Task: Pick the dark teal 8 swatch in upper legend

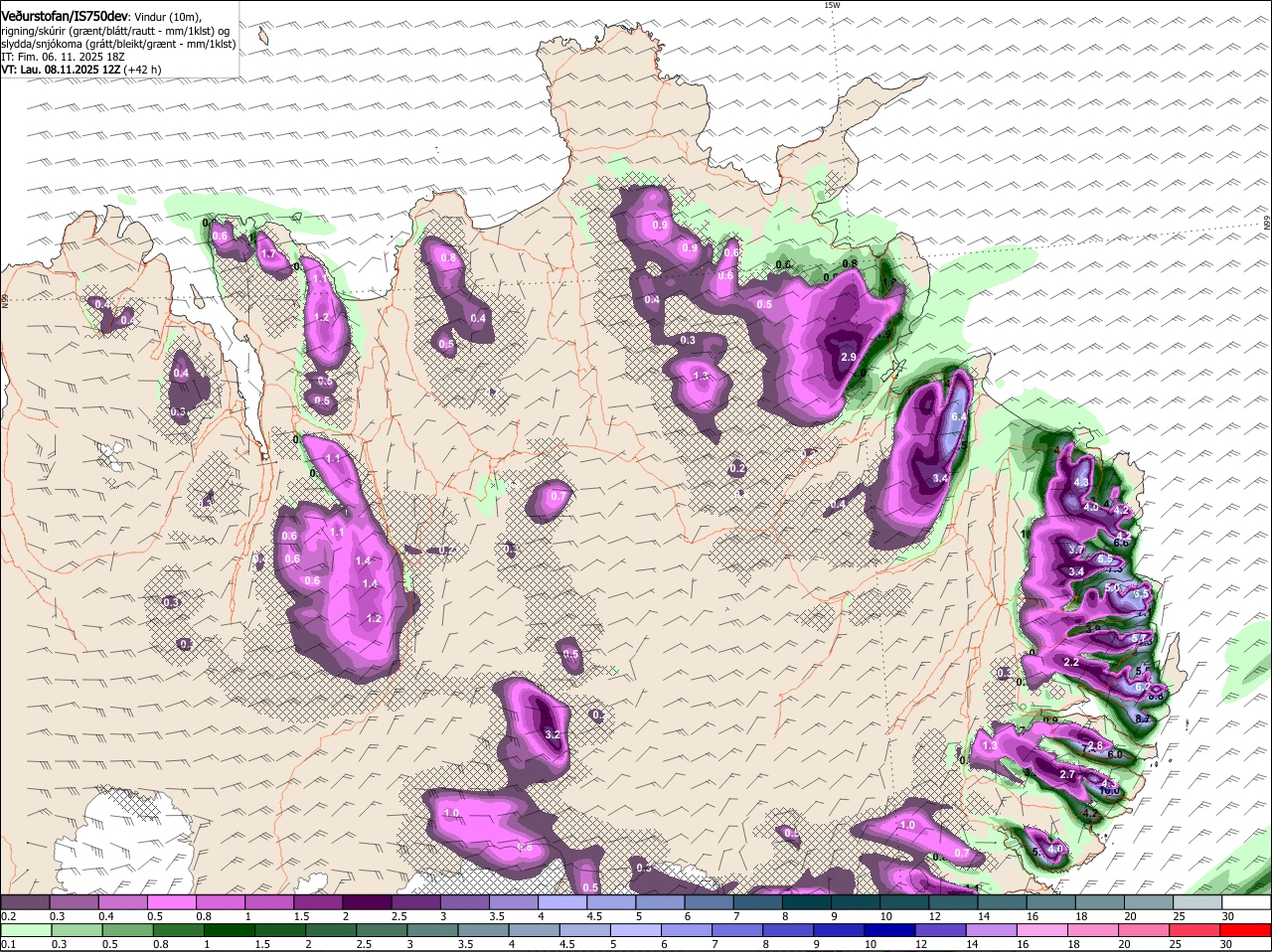Action: (x=807, y=902)
